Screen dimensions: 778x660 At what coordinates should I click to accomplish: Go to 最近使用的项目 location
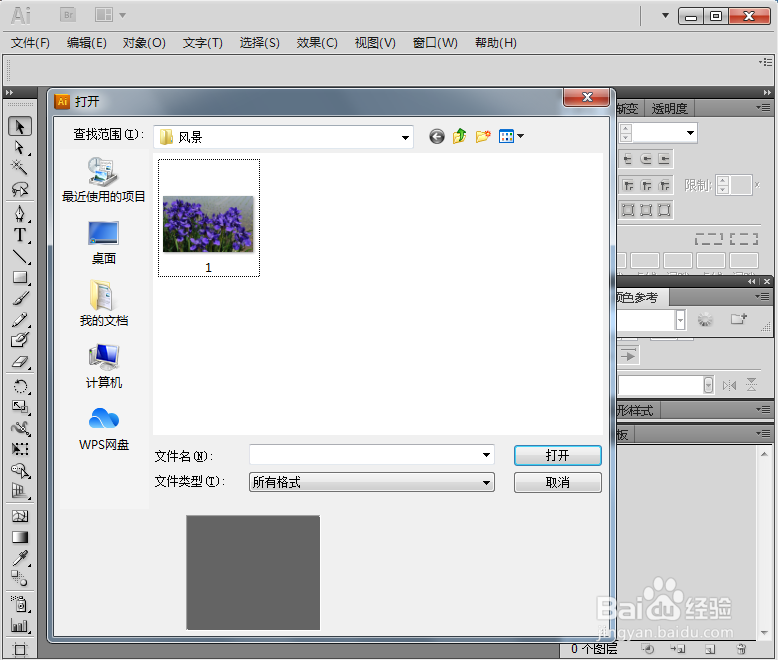103,180
